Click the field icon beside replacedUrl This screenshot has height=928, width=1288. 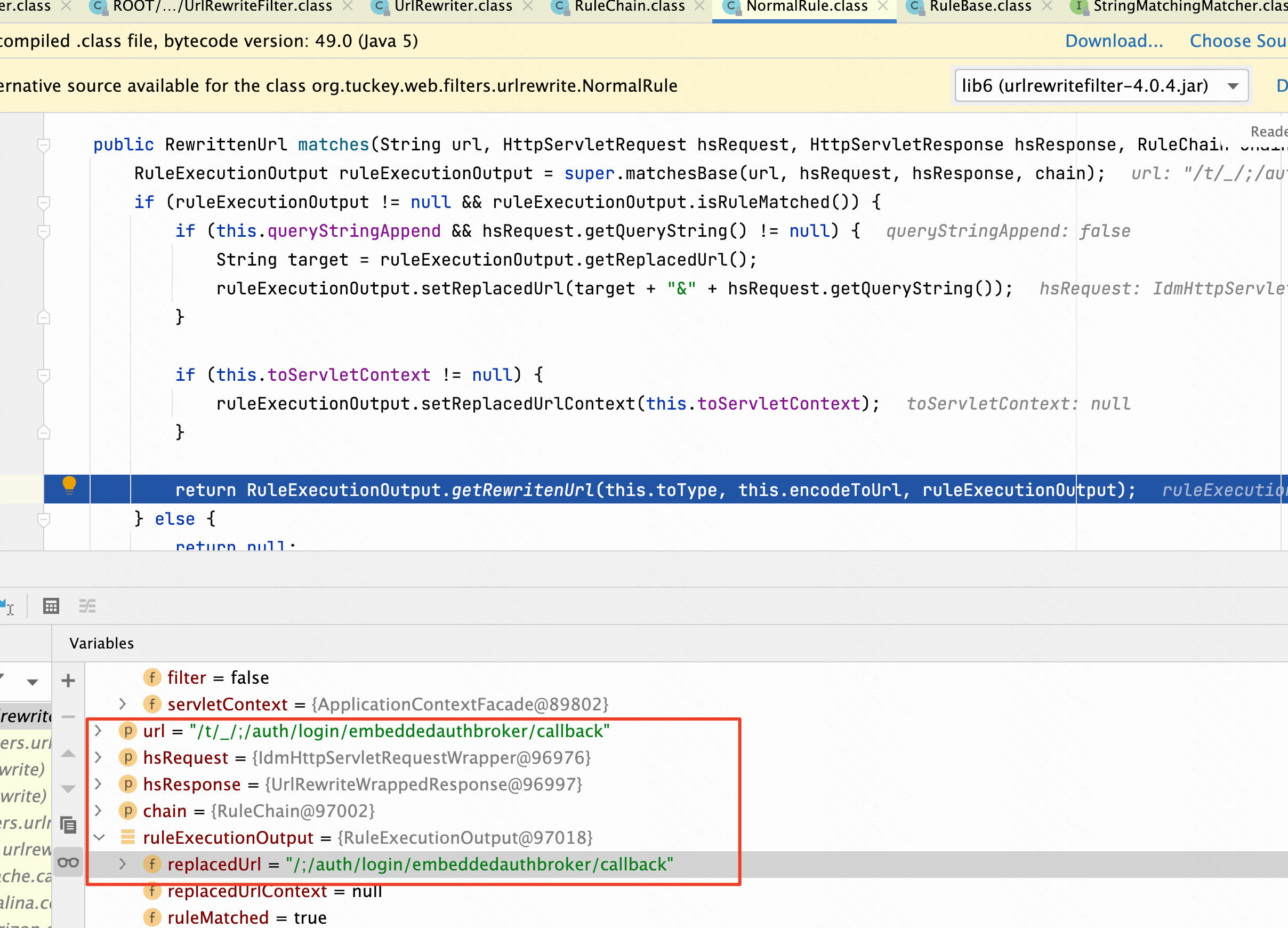coord(152,865)
